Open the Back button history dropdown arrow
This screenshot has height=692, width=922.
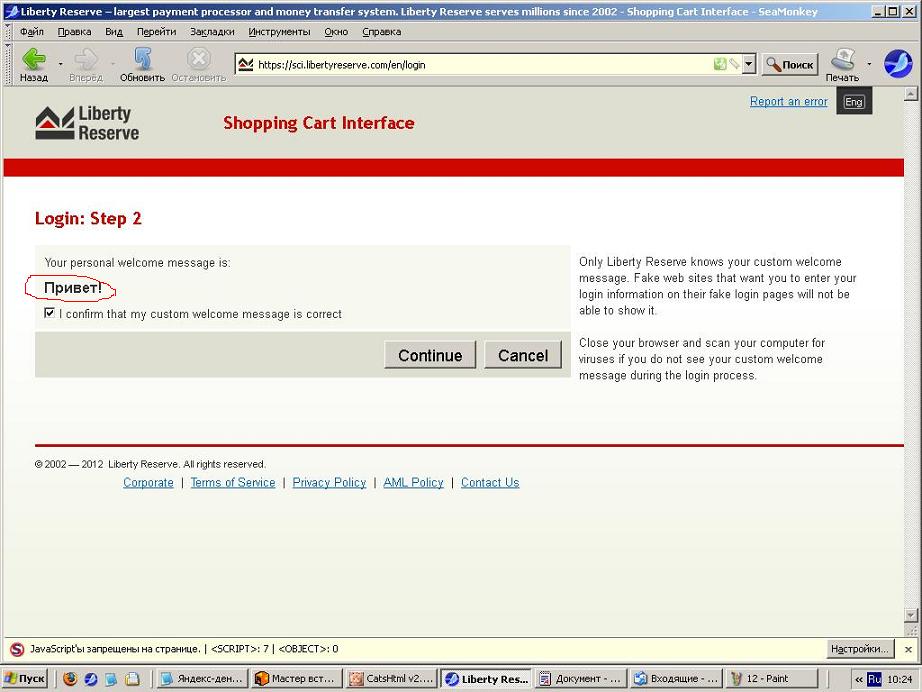(60, 63)
